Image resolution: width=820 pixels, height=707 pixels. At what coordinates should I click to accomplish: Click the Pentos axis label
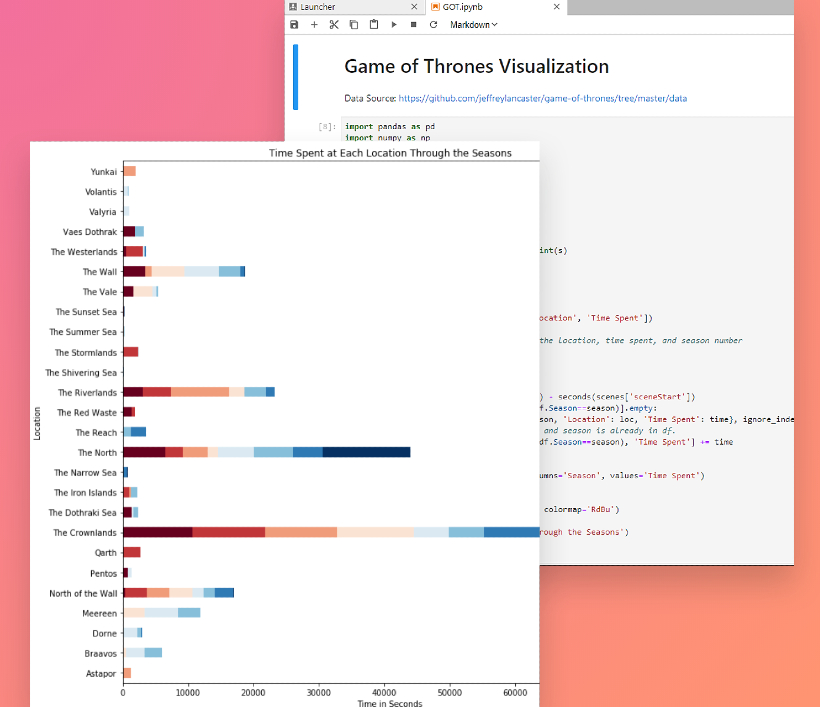click(x=104, y=574)
